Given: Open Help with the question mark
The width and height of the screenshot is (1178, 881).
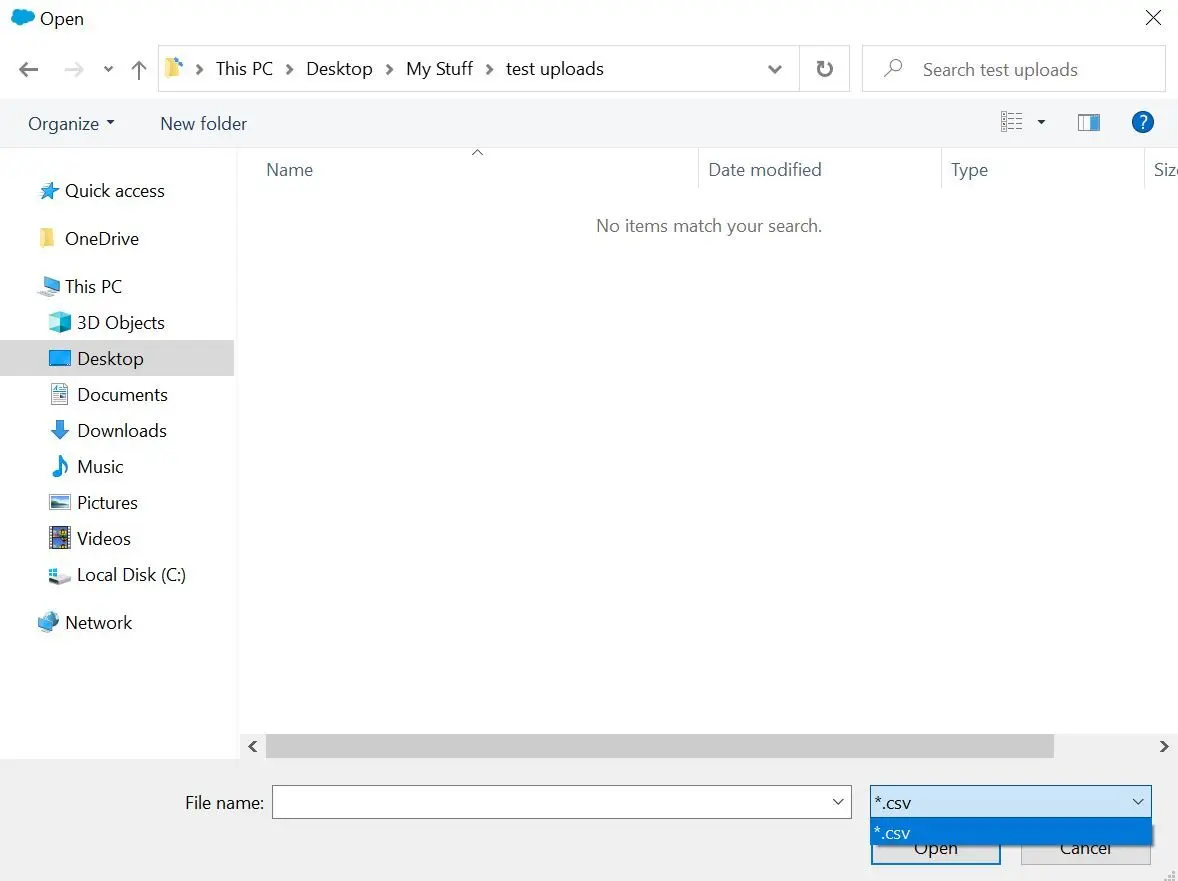Looking at the screenshot, I should click(1143, 122).
